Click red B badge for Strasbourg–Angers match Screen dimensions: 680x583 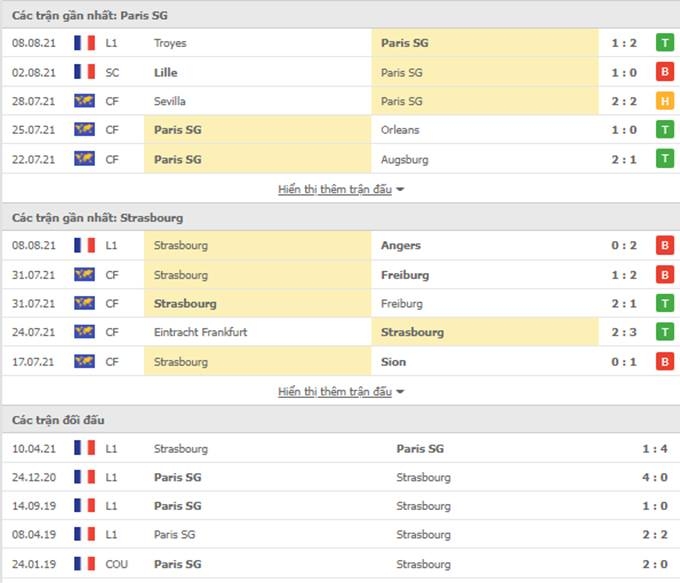pos(665,246)
